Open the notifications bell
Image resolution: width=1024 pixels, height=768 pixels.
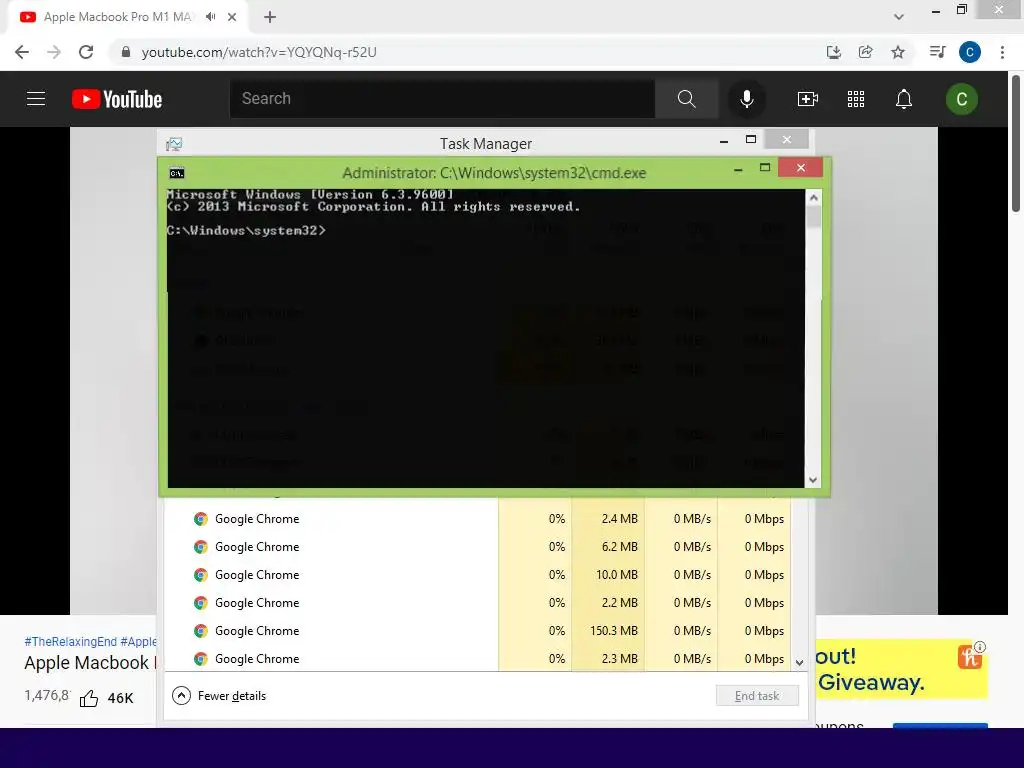903,99
